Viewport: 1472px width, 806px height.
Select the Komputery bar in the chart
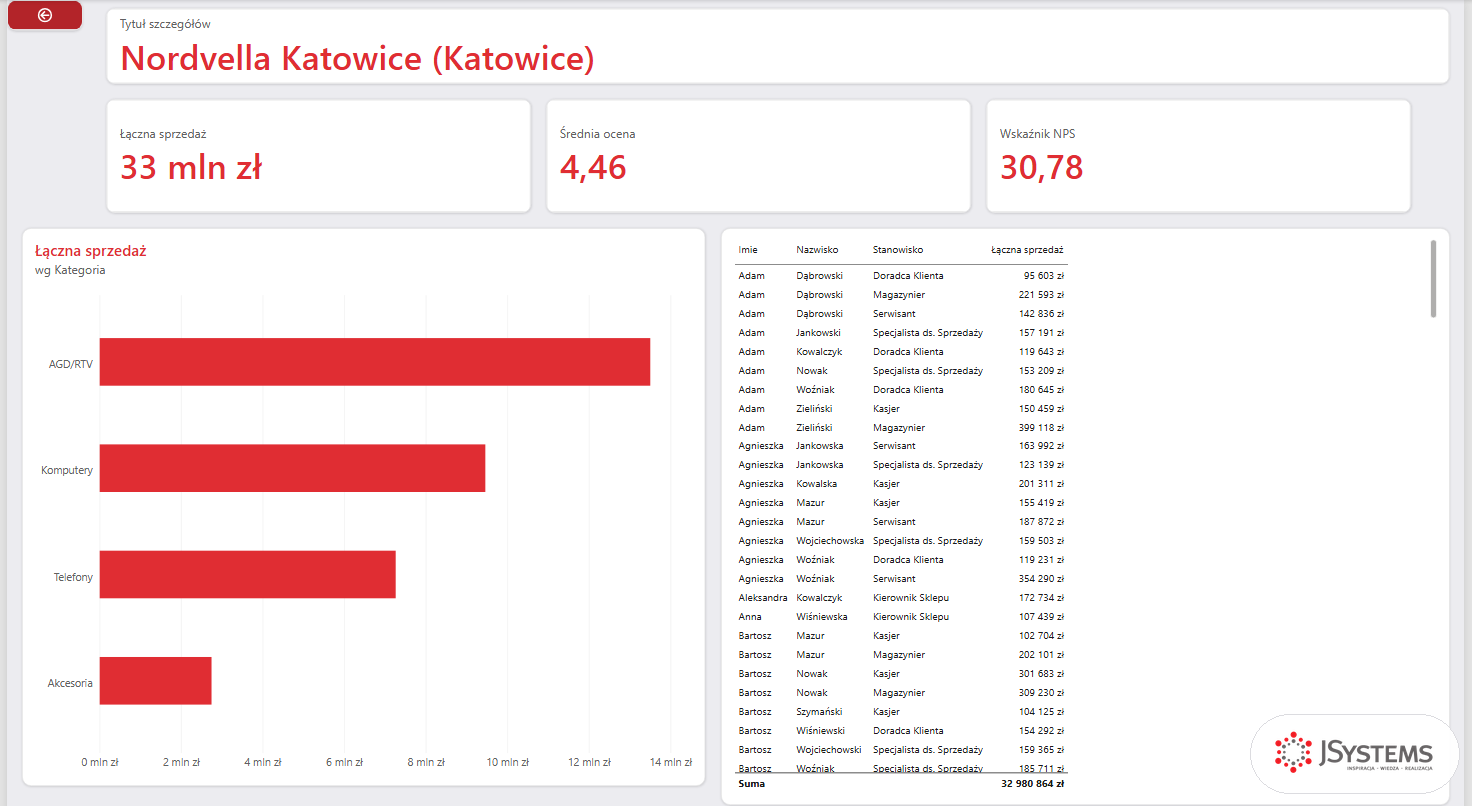click(x=292, y=468)
